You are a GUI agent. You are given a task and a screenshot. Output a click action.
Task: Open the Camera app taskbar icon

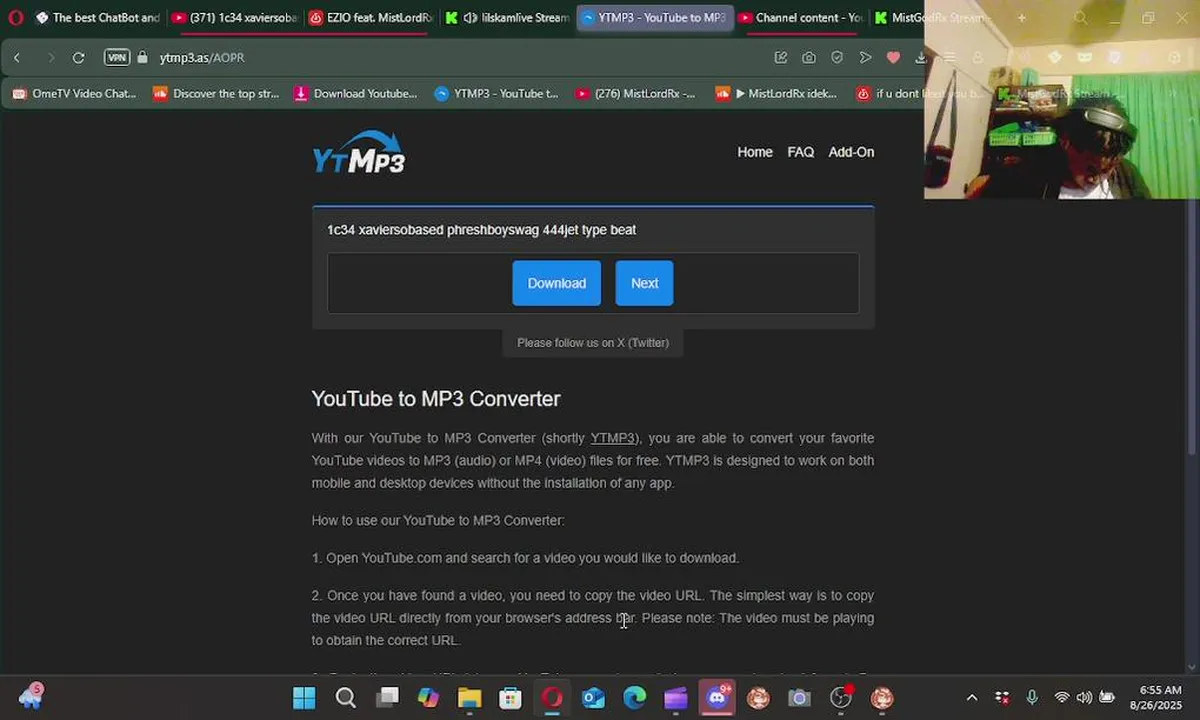(799, 698)
